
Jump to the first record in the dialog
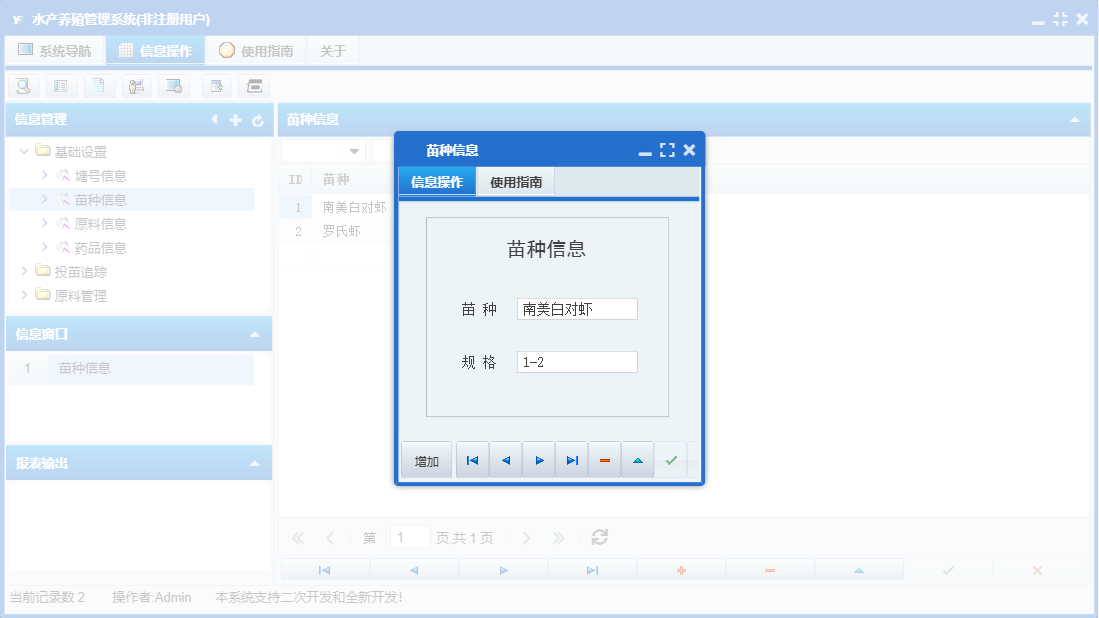471,459
